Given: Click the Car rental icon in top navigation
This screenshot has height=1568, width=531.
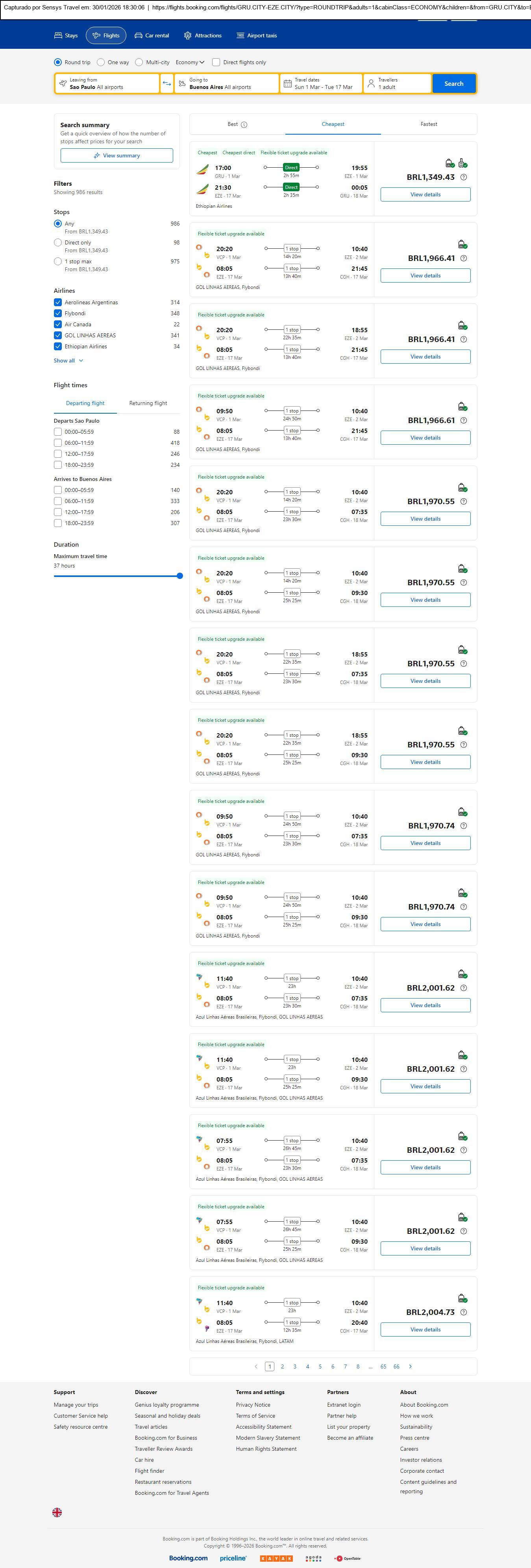Looking at the screenshot, I should [139, 36].
